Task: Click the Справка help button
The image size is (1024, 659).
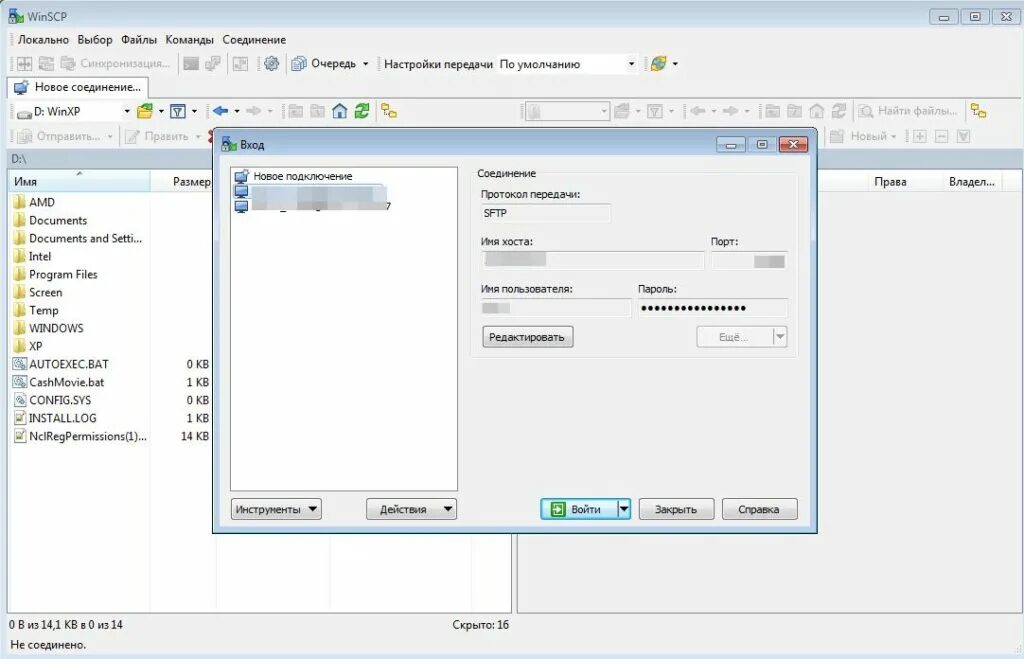Action: (x=759, y=509)
